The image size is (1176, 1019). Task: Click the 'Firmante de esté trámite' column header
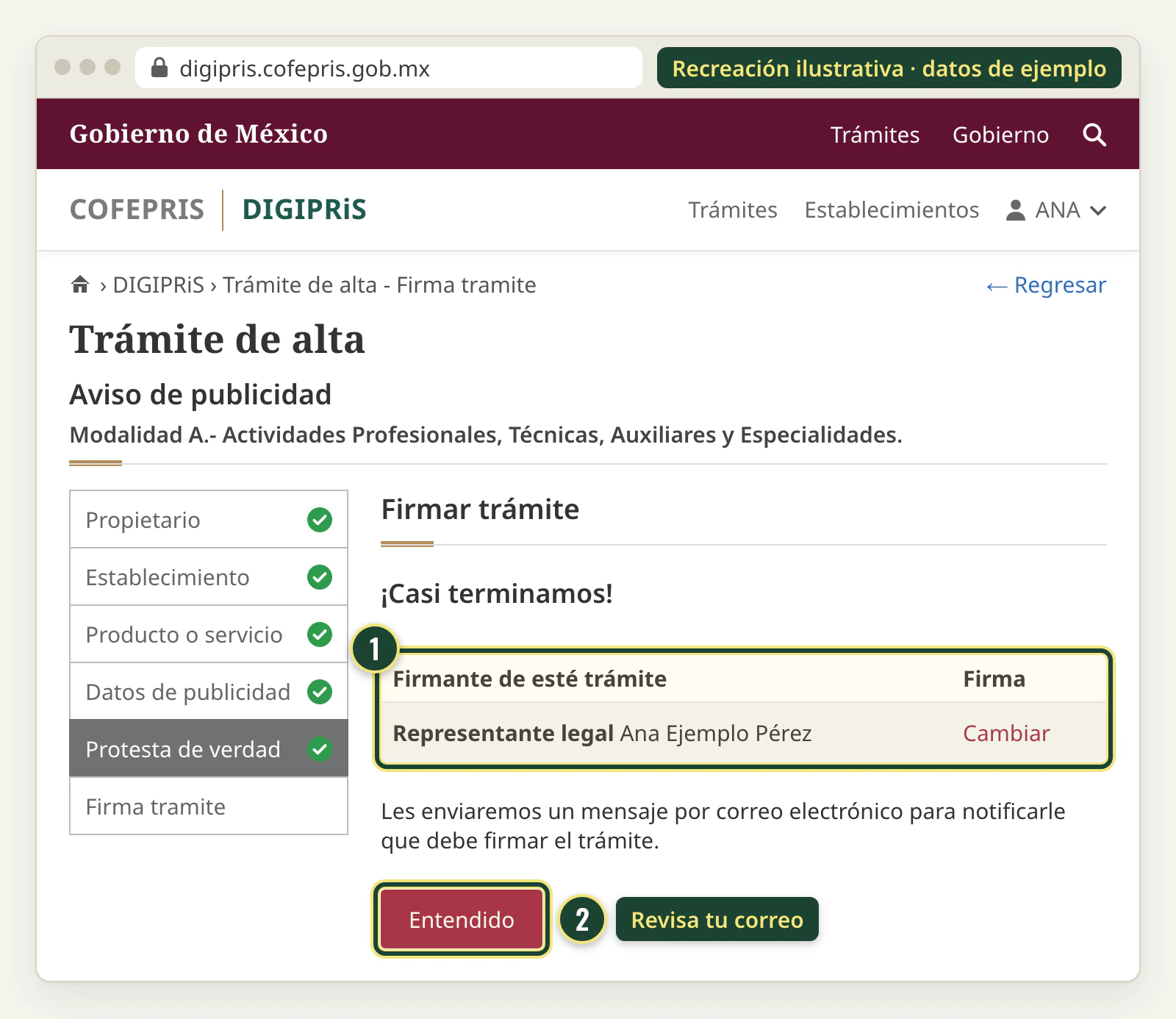pyautogui.click(x=529, y=679)
